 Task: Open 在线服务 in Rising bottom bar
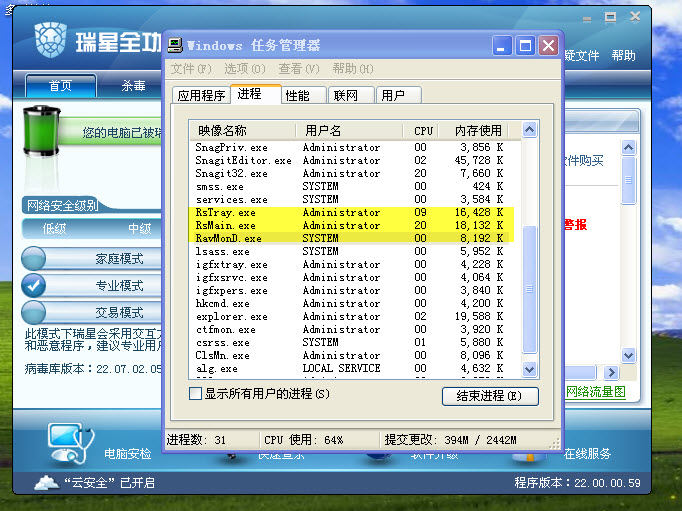[587, 454]
